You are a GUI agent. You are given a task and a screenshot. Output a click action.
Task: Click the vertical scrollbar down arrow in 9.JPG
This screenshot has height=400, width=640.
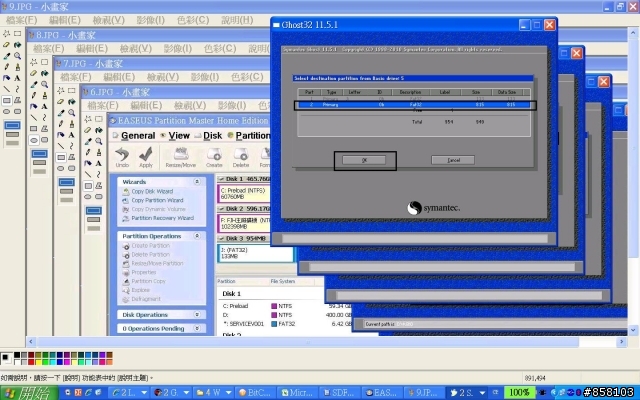[633, 330]
